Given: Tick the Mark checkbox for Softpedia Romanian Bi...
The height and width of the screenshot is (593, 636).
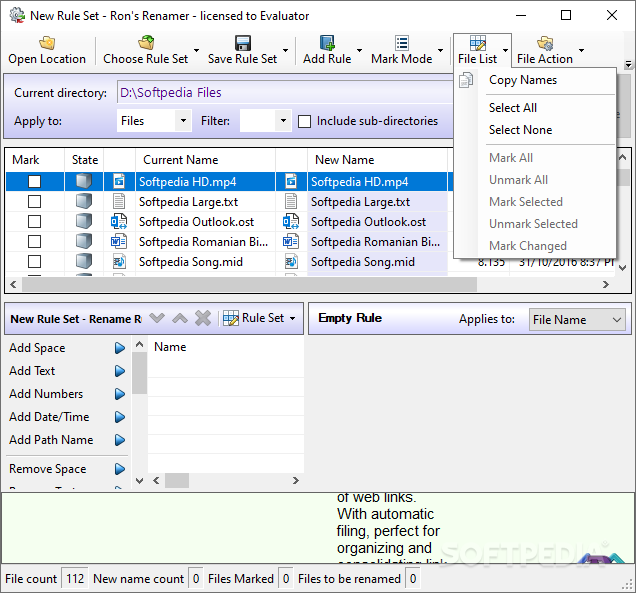Looking at the screenshot, I should click(34, 241).
